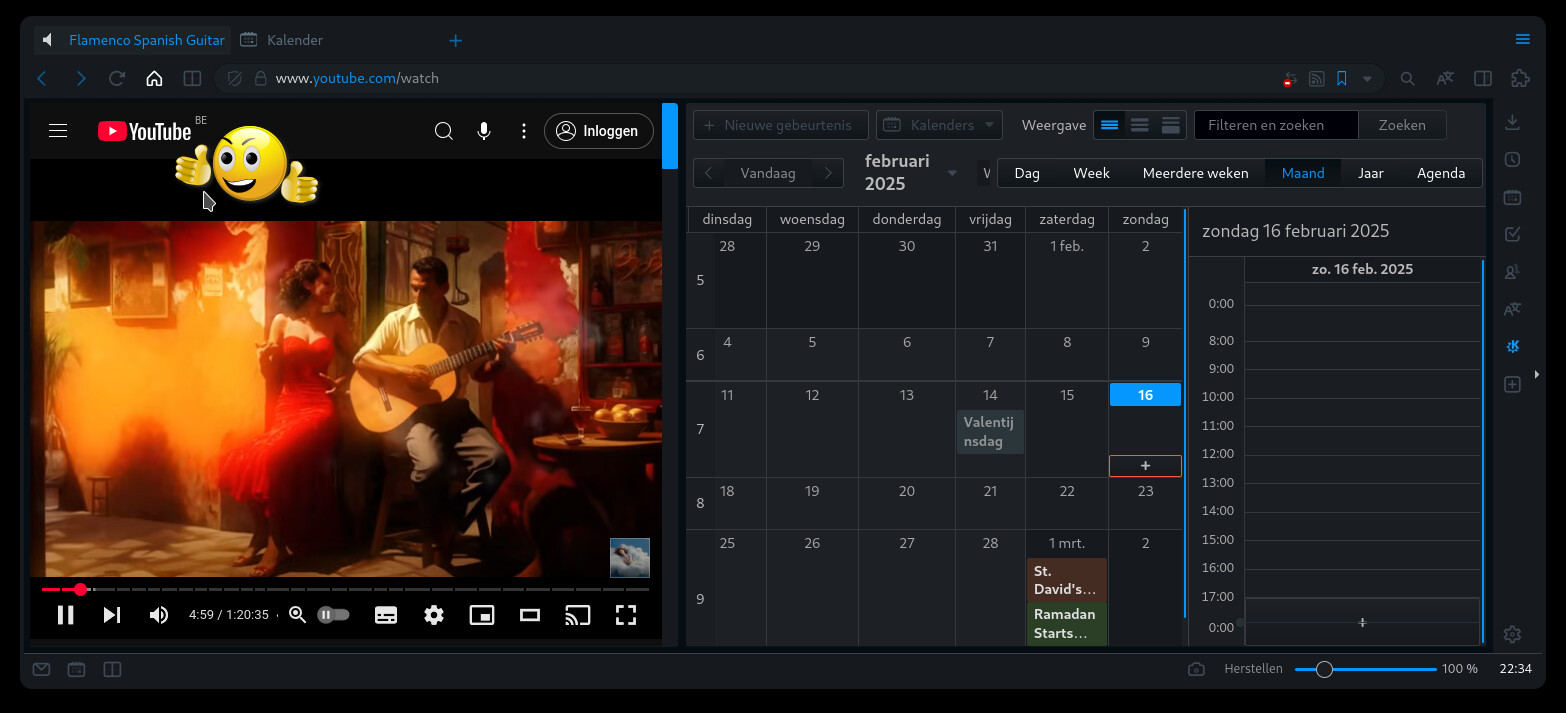
Task: Mute the Flamenco tab via its speaker icon
Action: [x=48, y=40]
